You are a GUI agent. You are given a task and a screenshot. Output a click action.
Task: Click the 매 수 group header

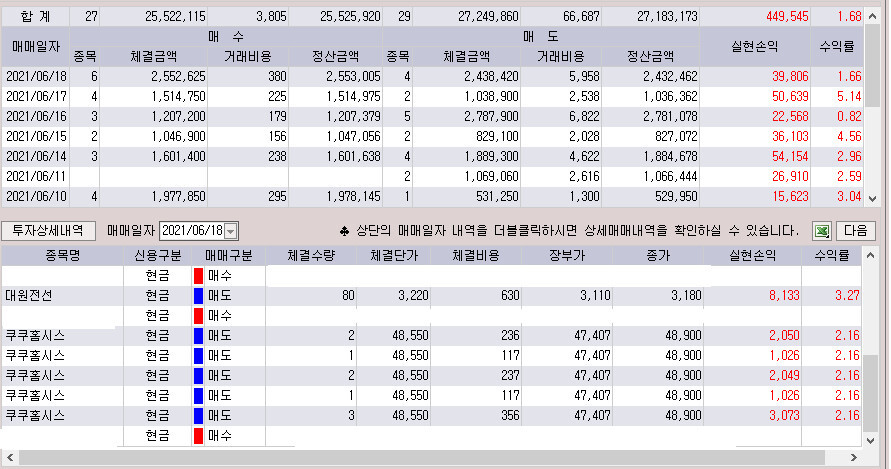coord(226,36)
